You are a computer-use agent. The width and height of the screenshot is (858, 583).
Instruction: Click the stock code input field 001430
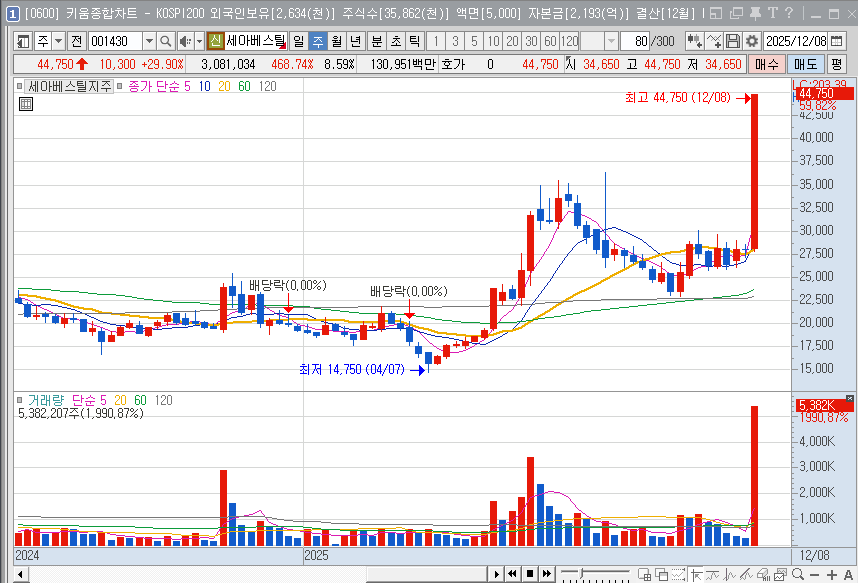coord(115,41)
